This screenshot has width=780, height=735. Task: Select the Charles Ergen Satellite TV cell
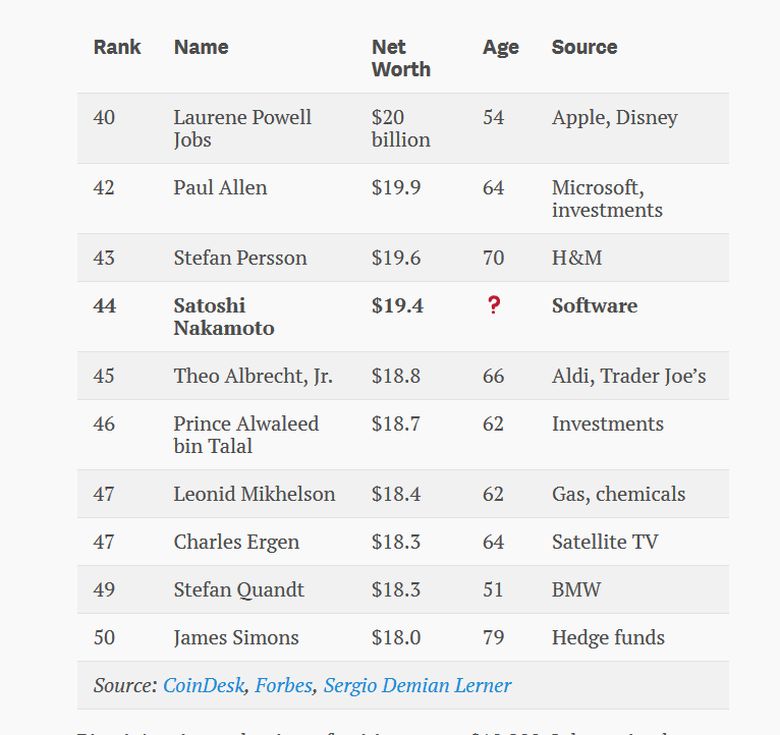605,542
